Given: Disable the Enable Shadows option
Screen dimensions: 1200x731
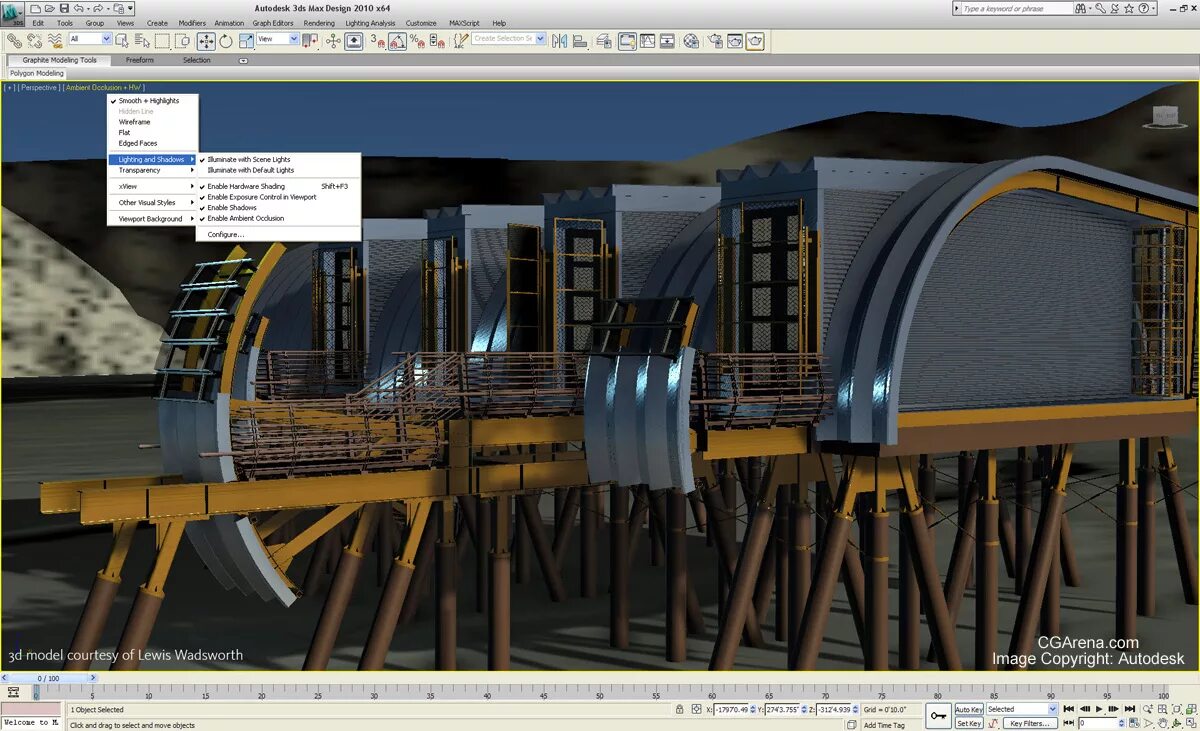Looking at the screenshot, I should (x=232, y=208).
